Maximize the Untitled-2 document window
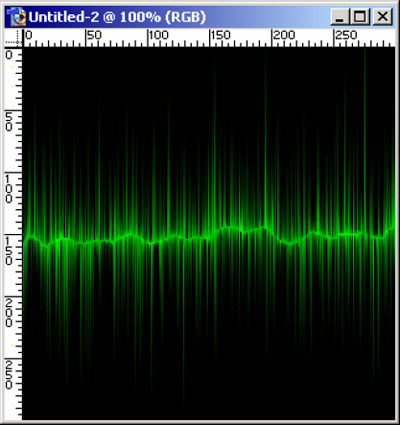The width and height of the screenshot is (400, 425). 360,17
